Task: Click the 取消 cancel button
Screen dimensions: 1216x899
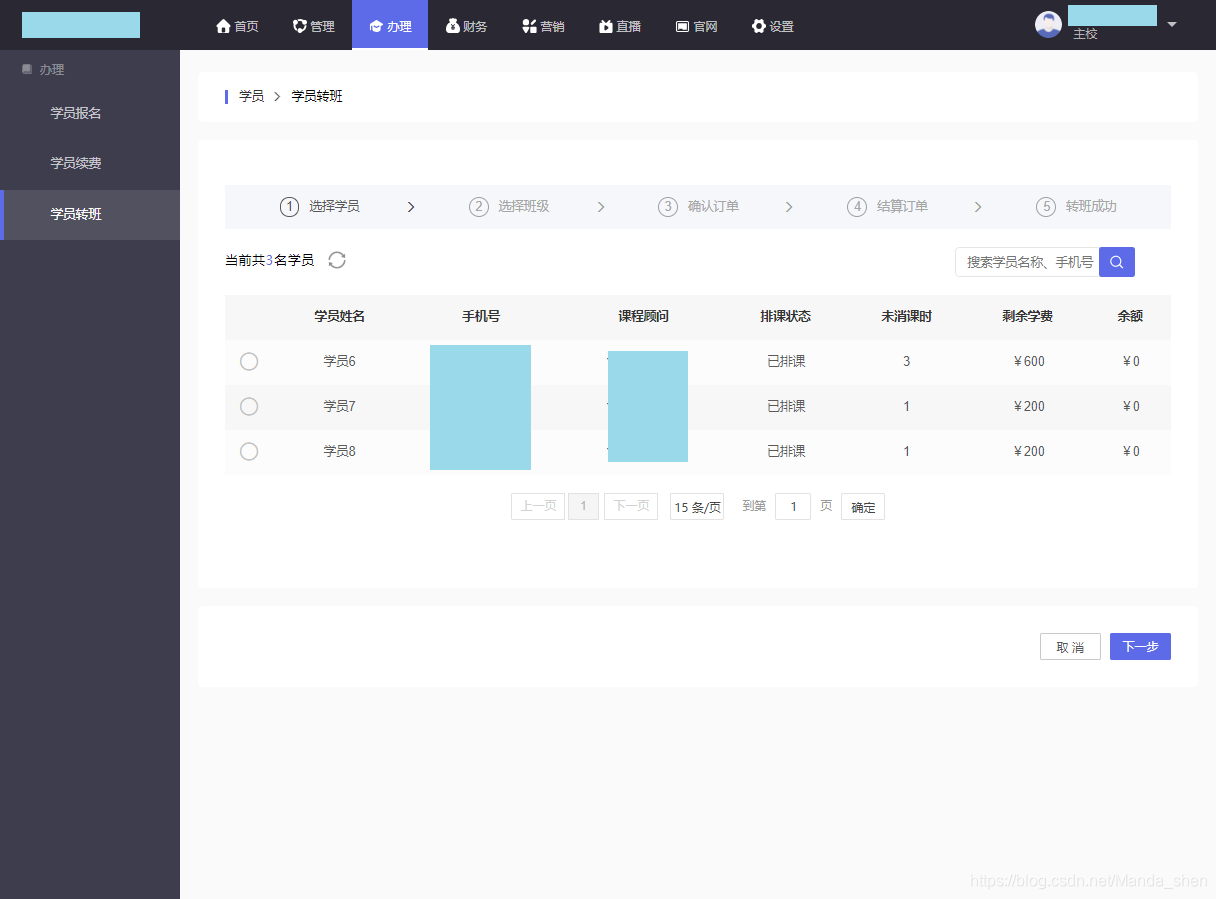Action: click(x=1070, y=646)
